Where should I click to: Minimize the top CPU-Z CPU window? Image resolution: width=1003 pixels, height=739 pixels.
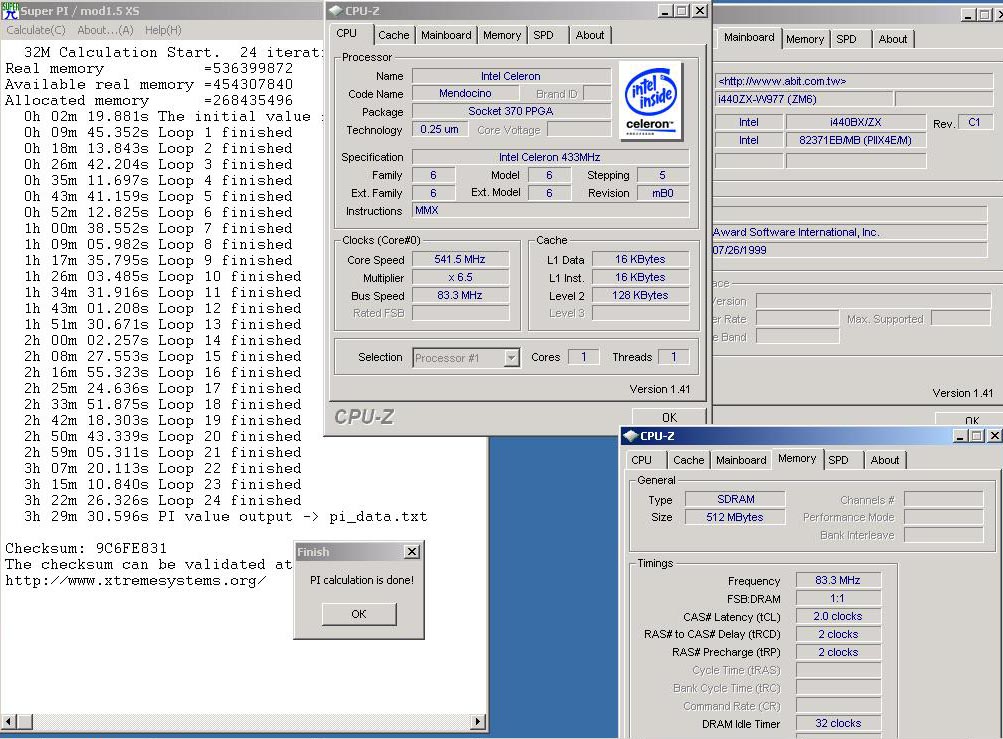[x=666, y=11]
